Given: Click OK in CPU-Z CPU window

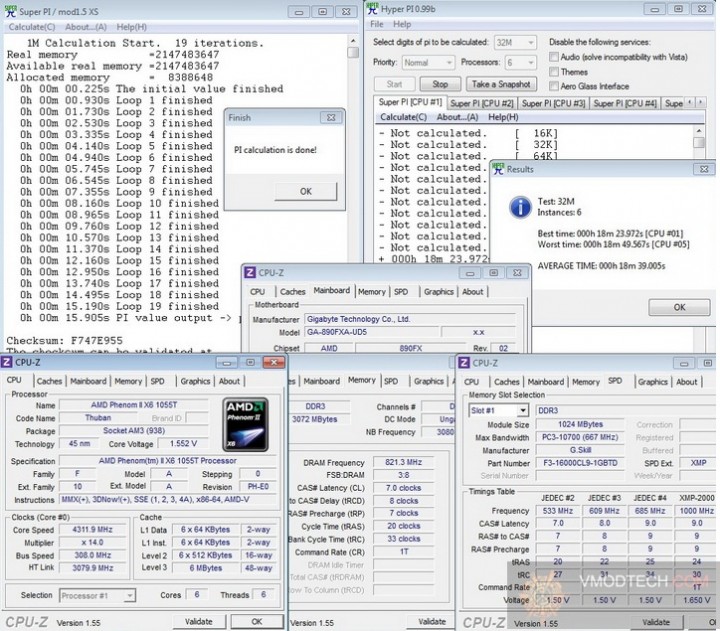Looking at the screenshot, I should coord(257,621).
